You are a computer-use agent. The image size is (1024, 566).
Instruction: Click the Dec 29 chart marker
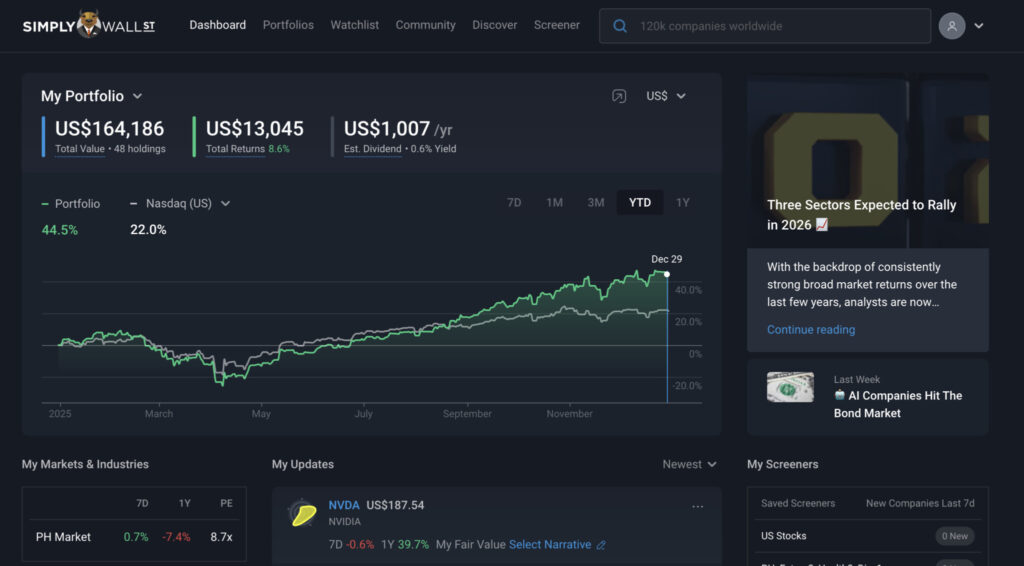pos(667,273)
